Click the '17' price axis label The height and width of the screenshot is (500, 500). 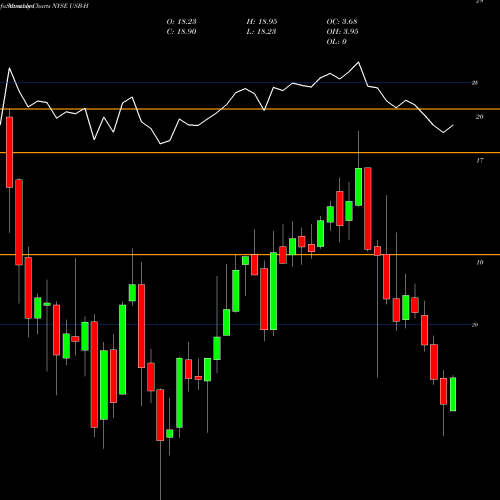479,161
